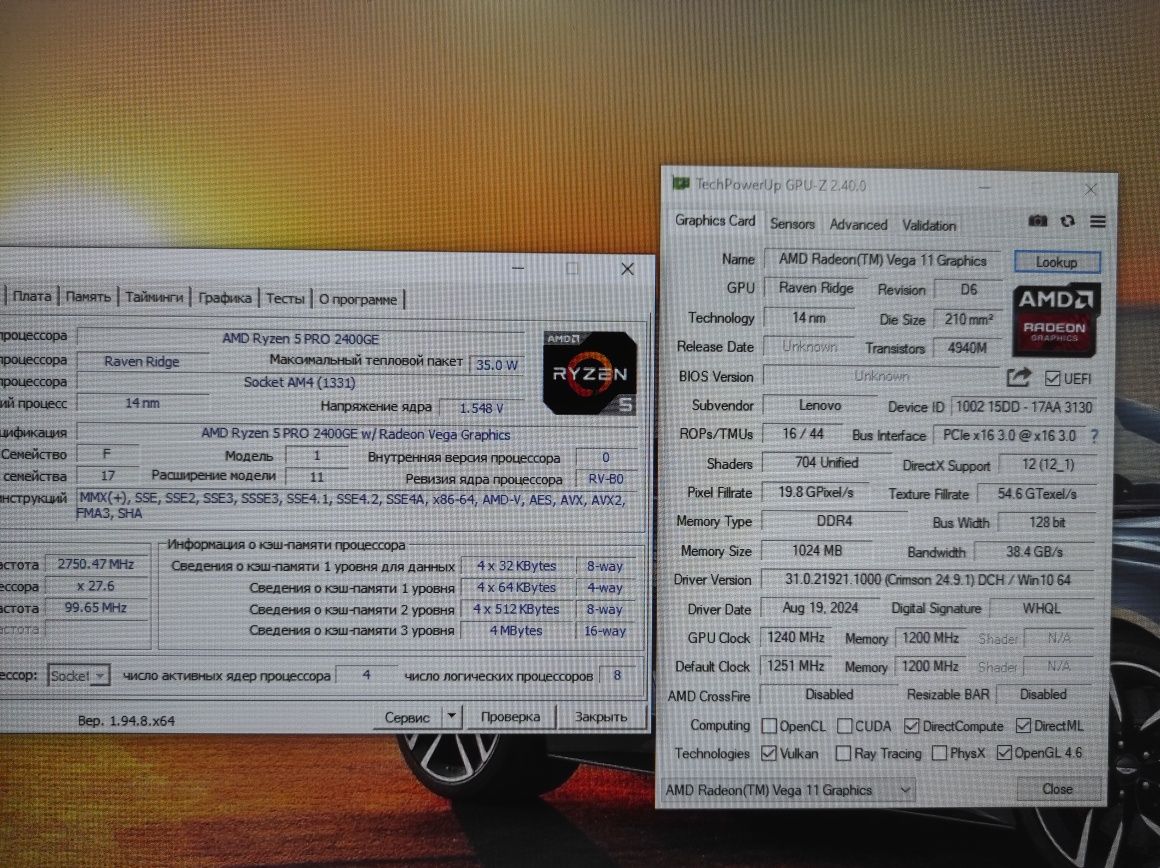Minimize the CPU-Z window
This screenshot has width=1160, height=868.
(x=518, y=268)
